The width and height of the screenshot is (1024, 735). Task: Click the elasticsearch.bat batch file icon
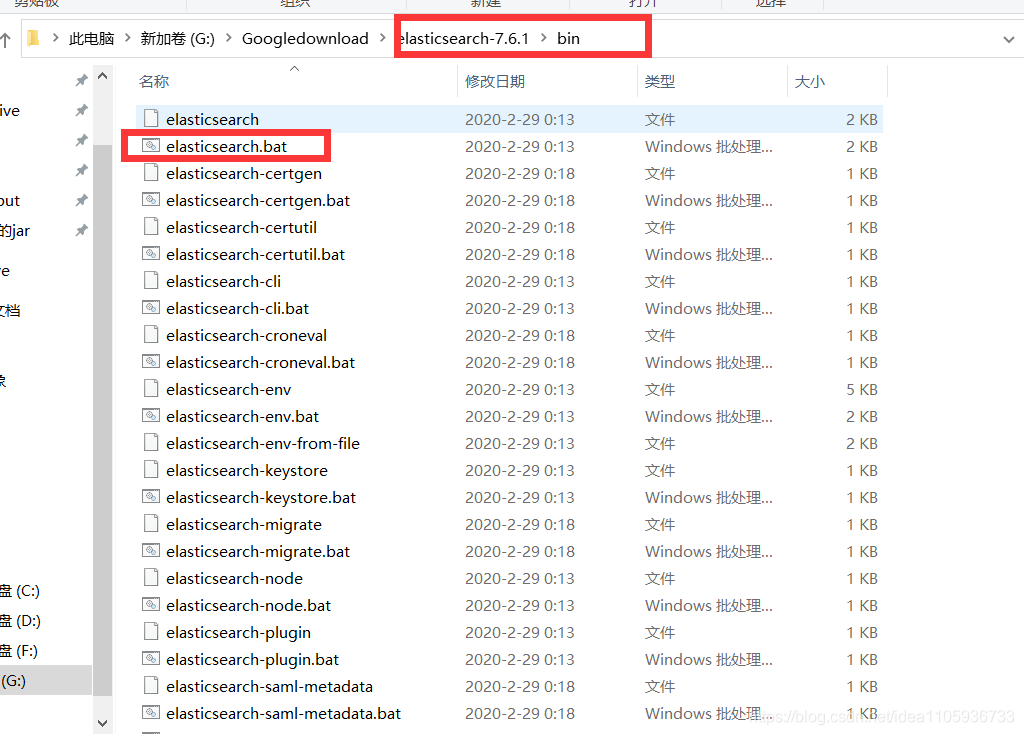pyautogui.click(x=151, y=145)
